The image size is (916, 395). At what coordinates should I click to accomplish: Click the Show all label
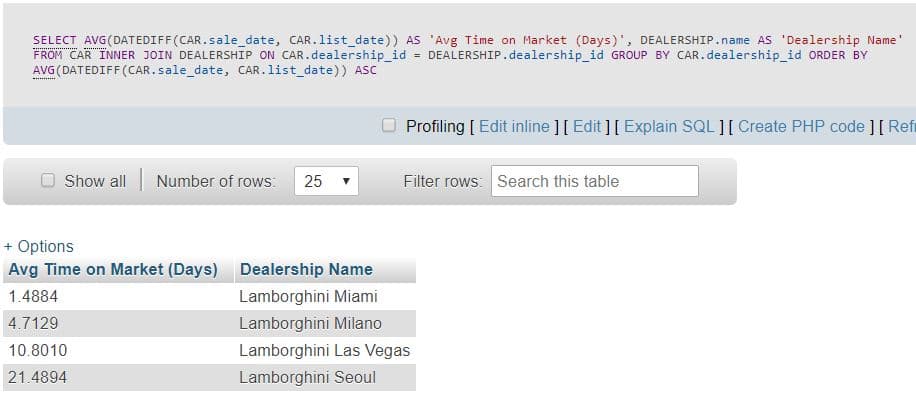(95, 181)
